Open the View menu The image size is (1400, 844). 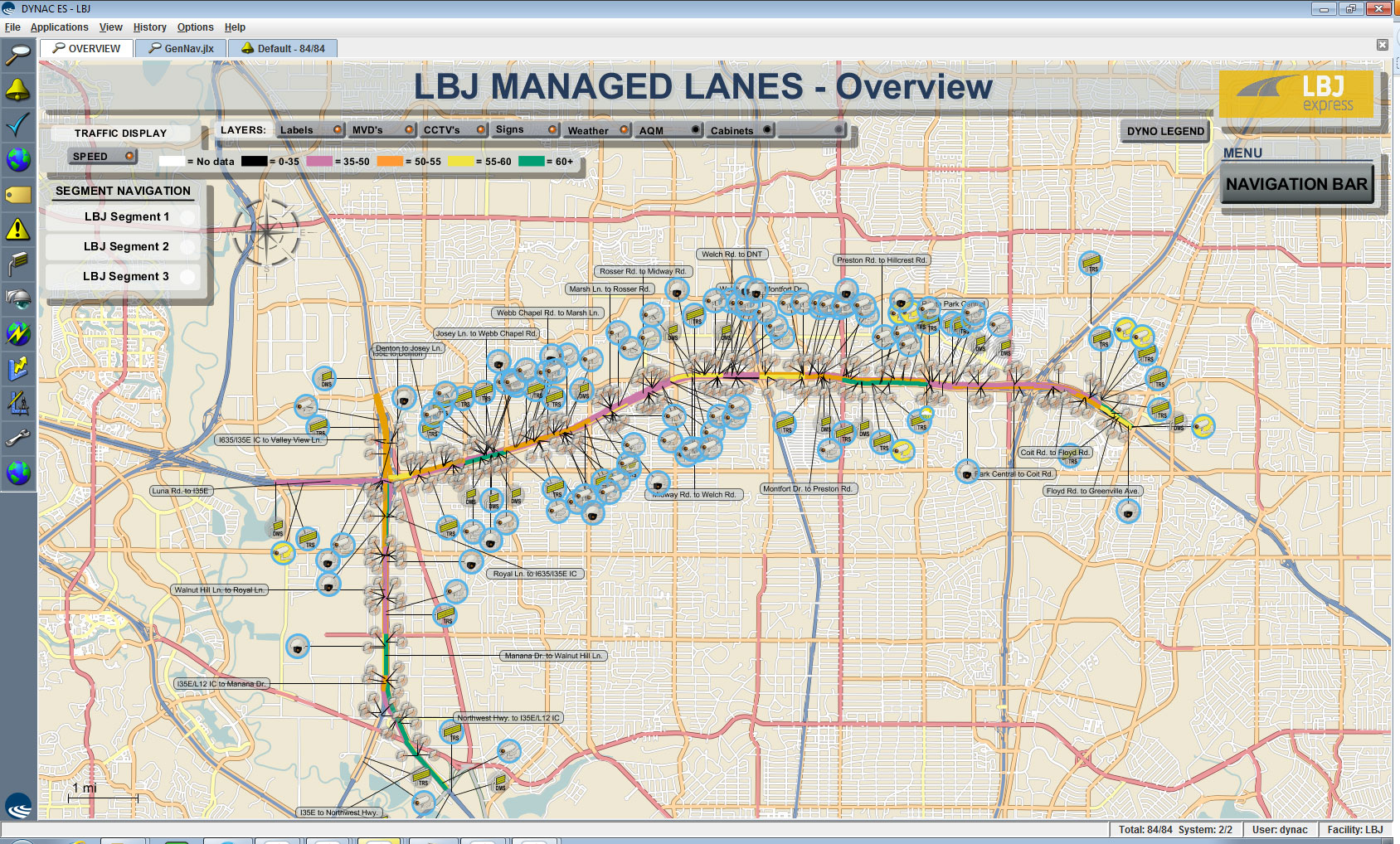click(x=110, y=27)
